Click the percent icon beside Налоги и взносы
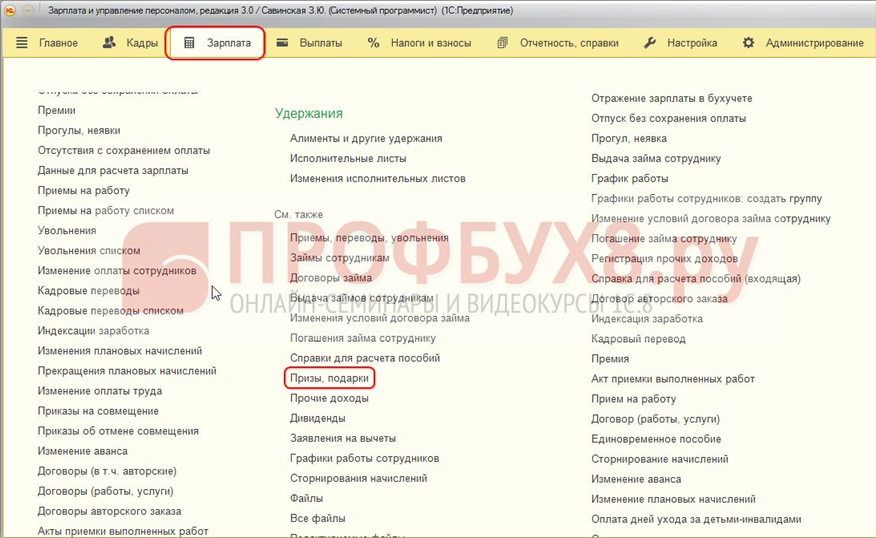This screenshot has height=538, width=876. click(373, 43)
